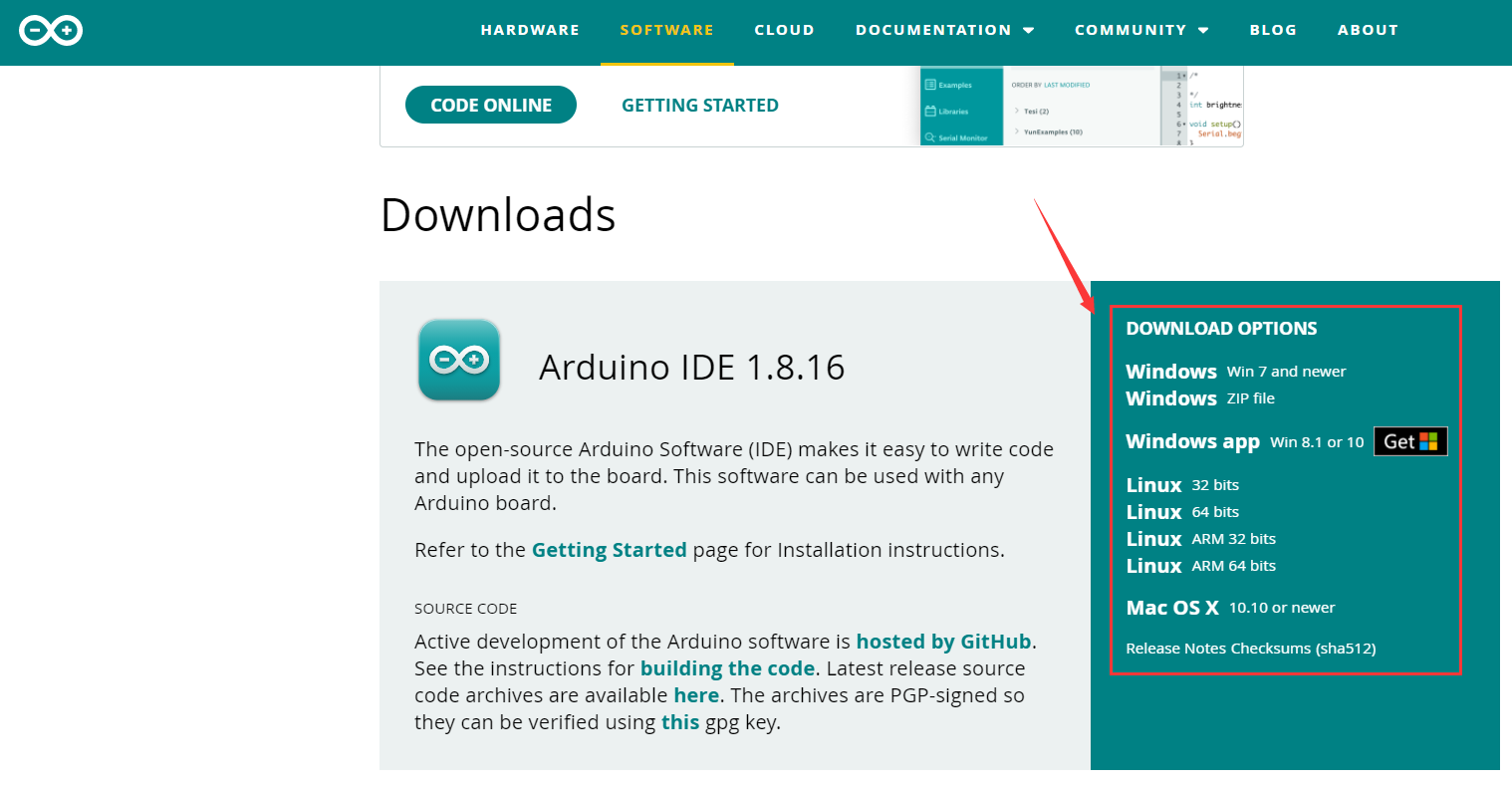Expand the Documentation dropdown menu
Image resolution: width=1512 pixels, height=786 pixels.
tap(944, 30)
